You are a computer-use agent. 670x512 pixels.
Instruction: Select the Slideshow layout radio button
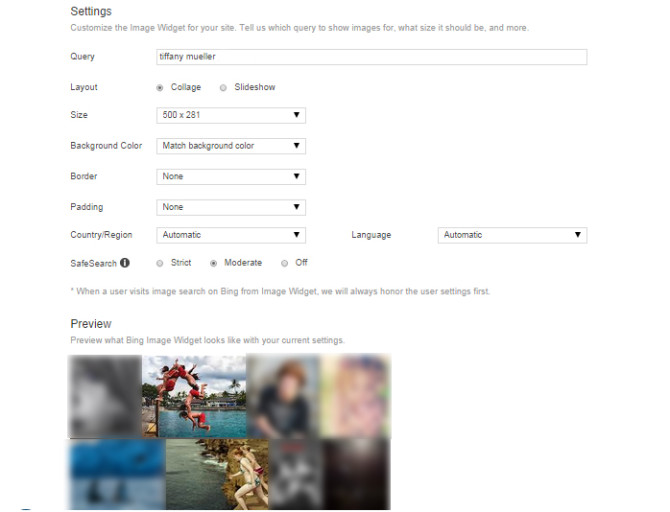(223, 88)
